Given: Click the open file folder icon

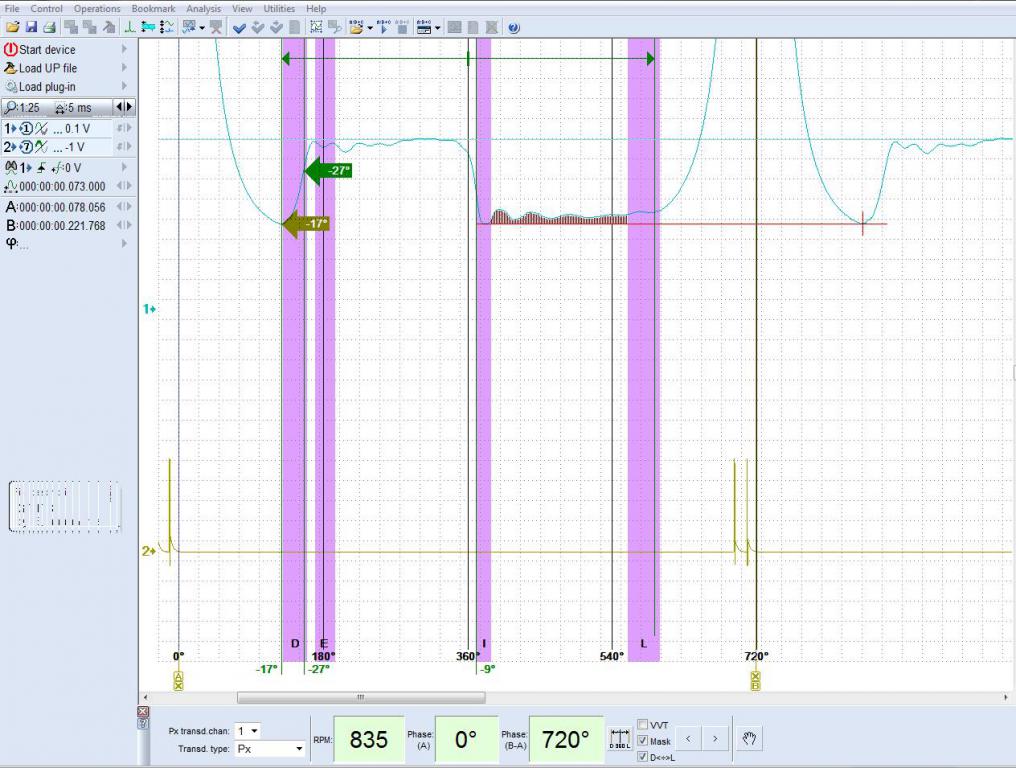Looking at the screenshot, I should (x=12, y=28).
